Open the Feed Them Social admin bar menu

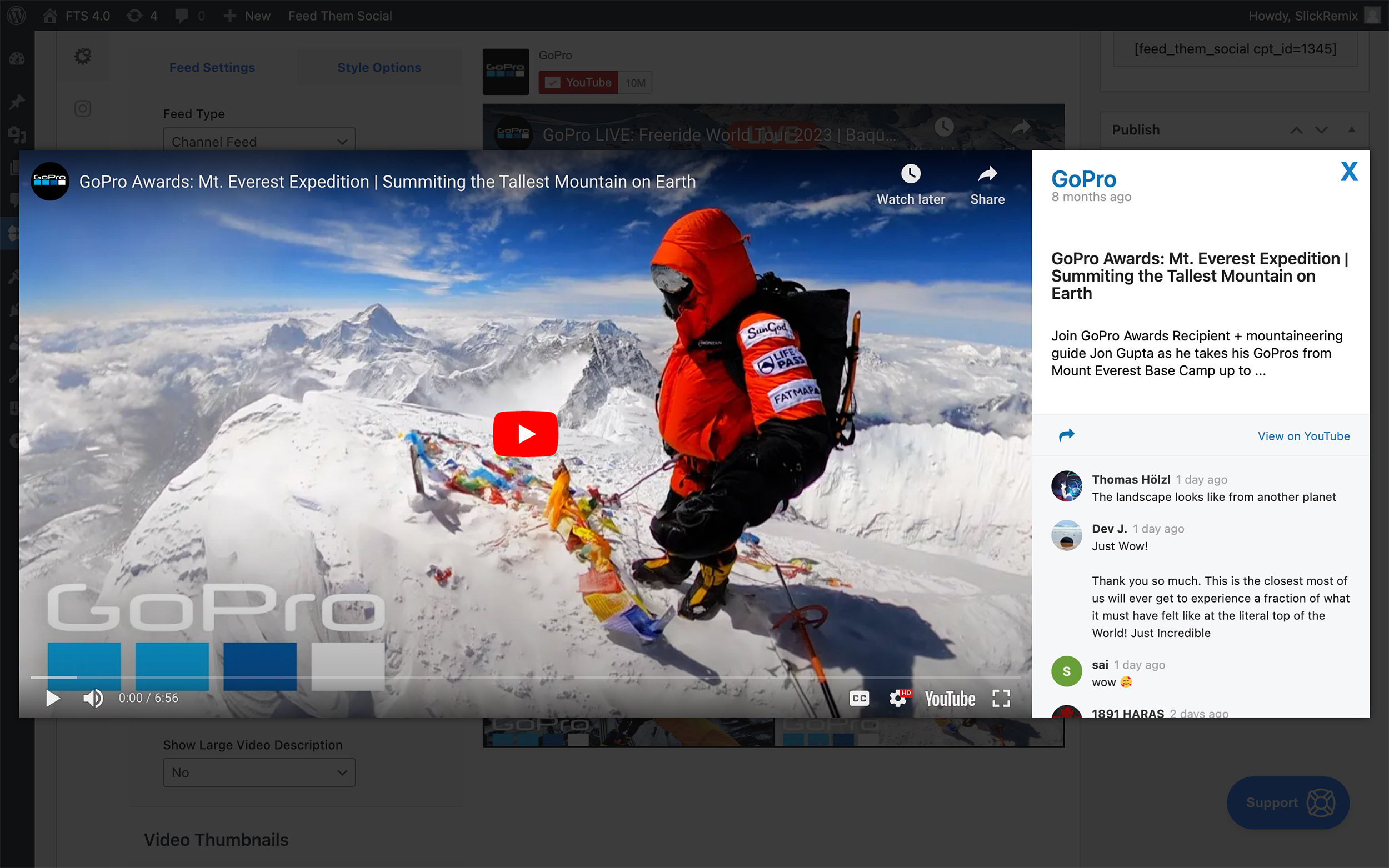tap(340, 16)
